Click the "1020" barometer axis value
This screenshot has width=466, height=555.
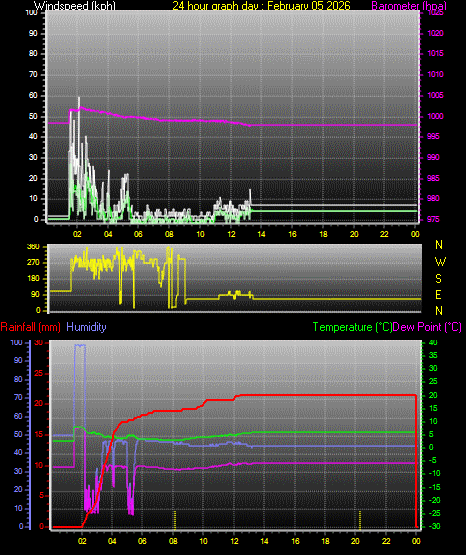pyautogui.click(x=436, y=33)
